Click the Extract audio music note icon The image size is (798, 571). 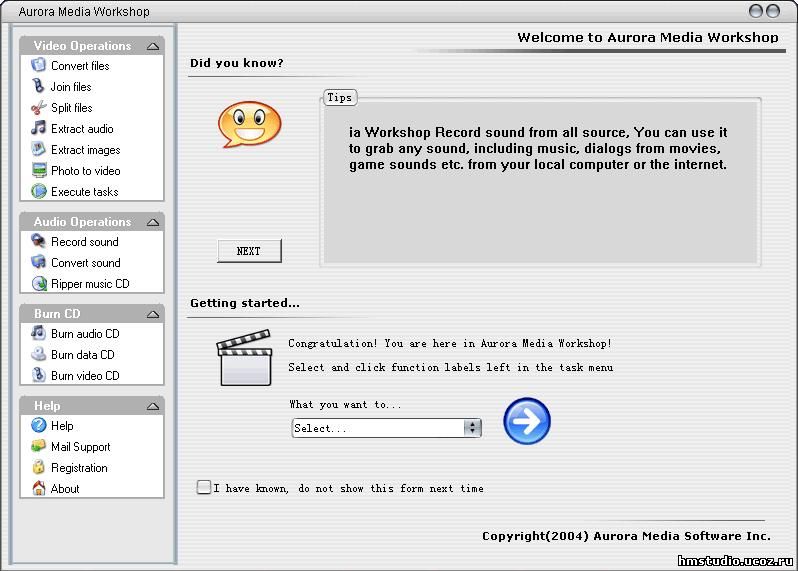pos(39,128)
